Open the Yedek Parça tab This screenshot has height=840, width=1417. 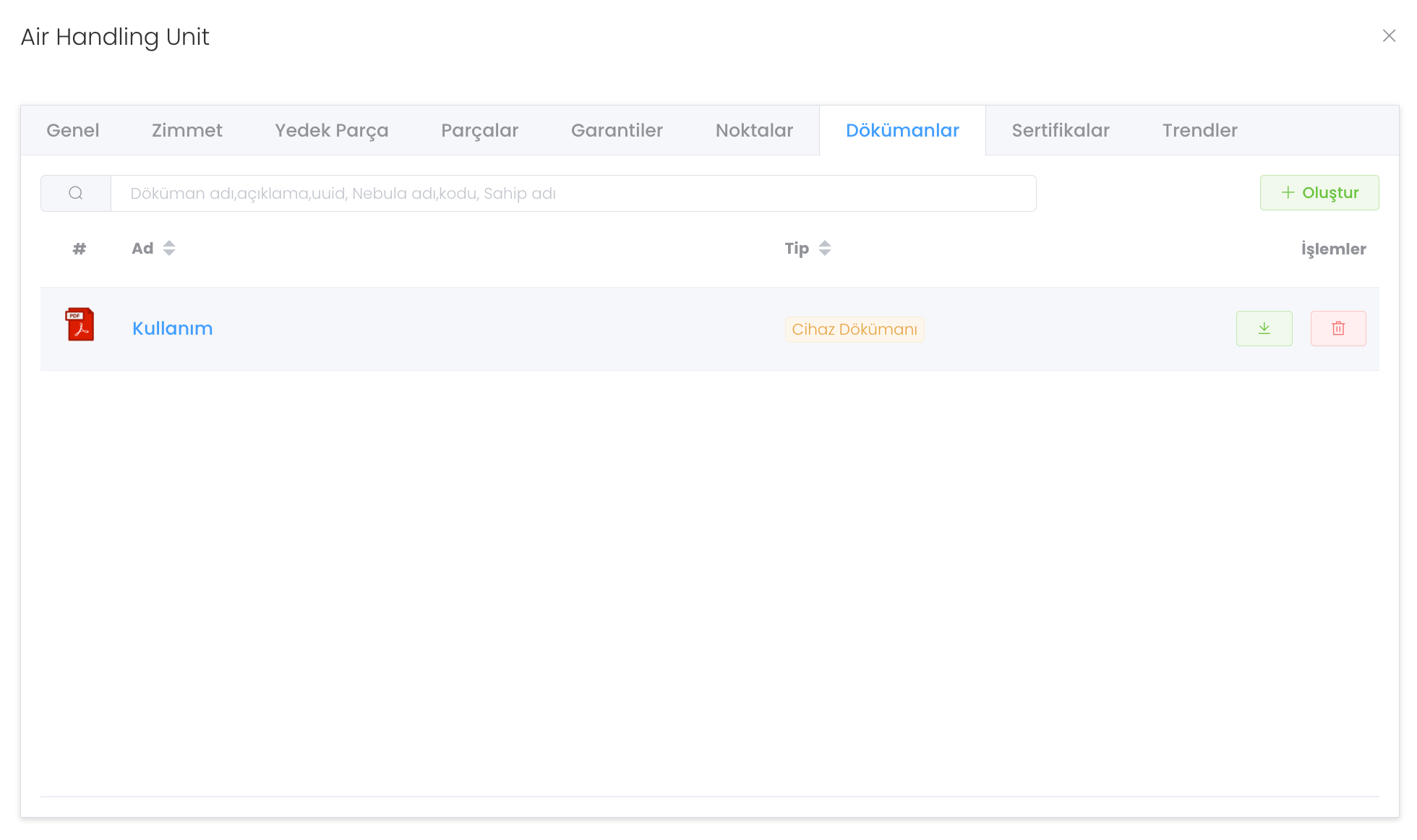coord(332,131)
